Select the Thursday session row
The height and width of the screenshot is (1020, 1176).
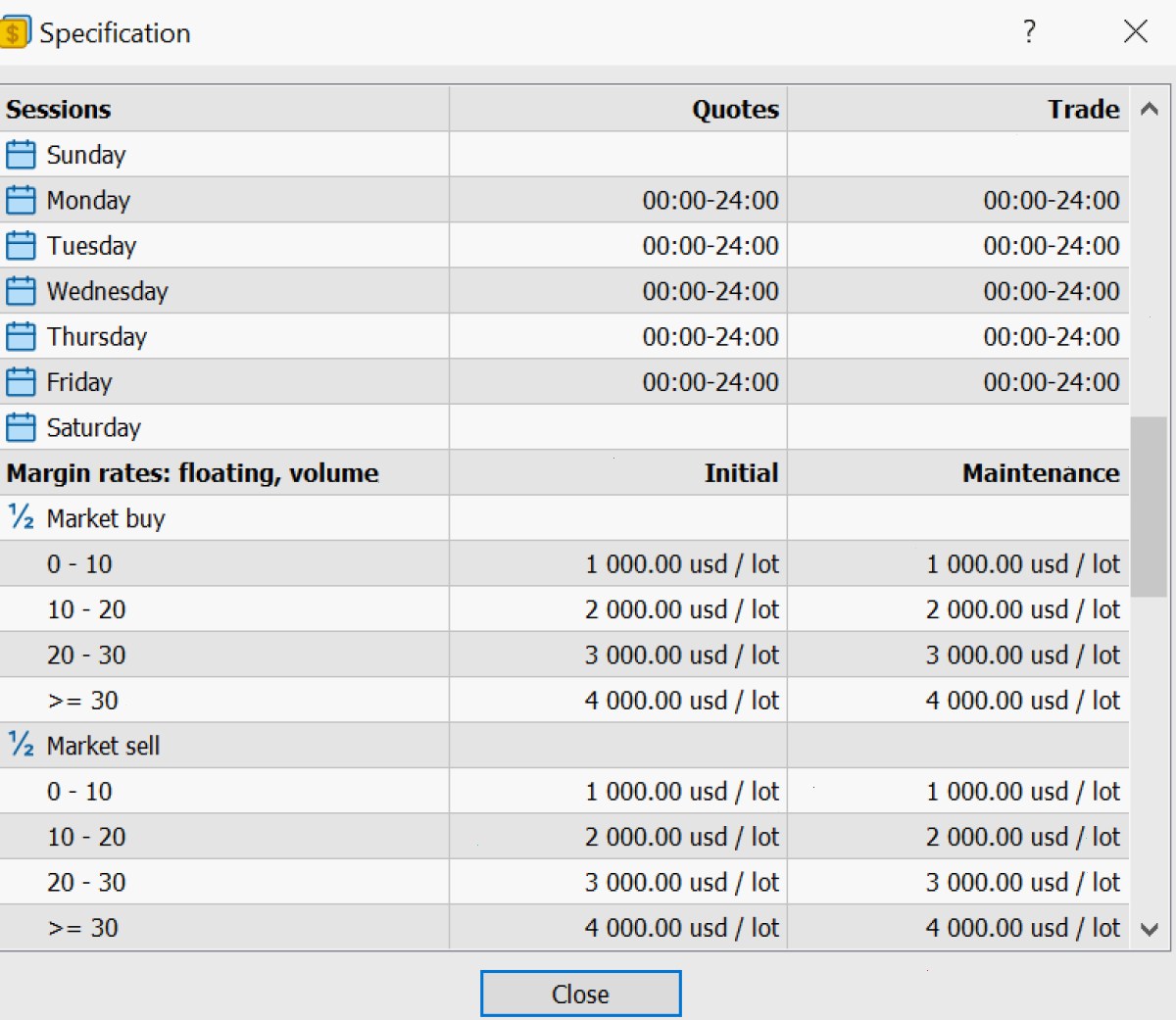[564, 336]
